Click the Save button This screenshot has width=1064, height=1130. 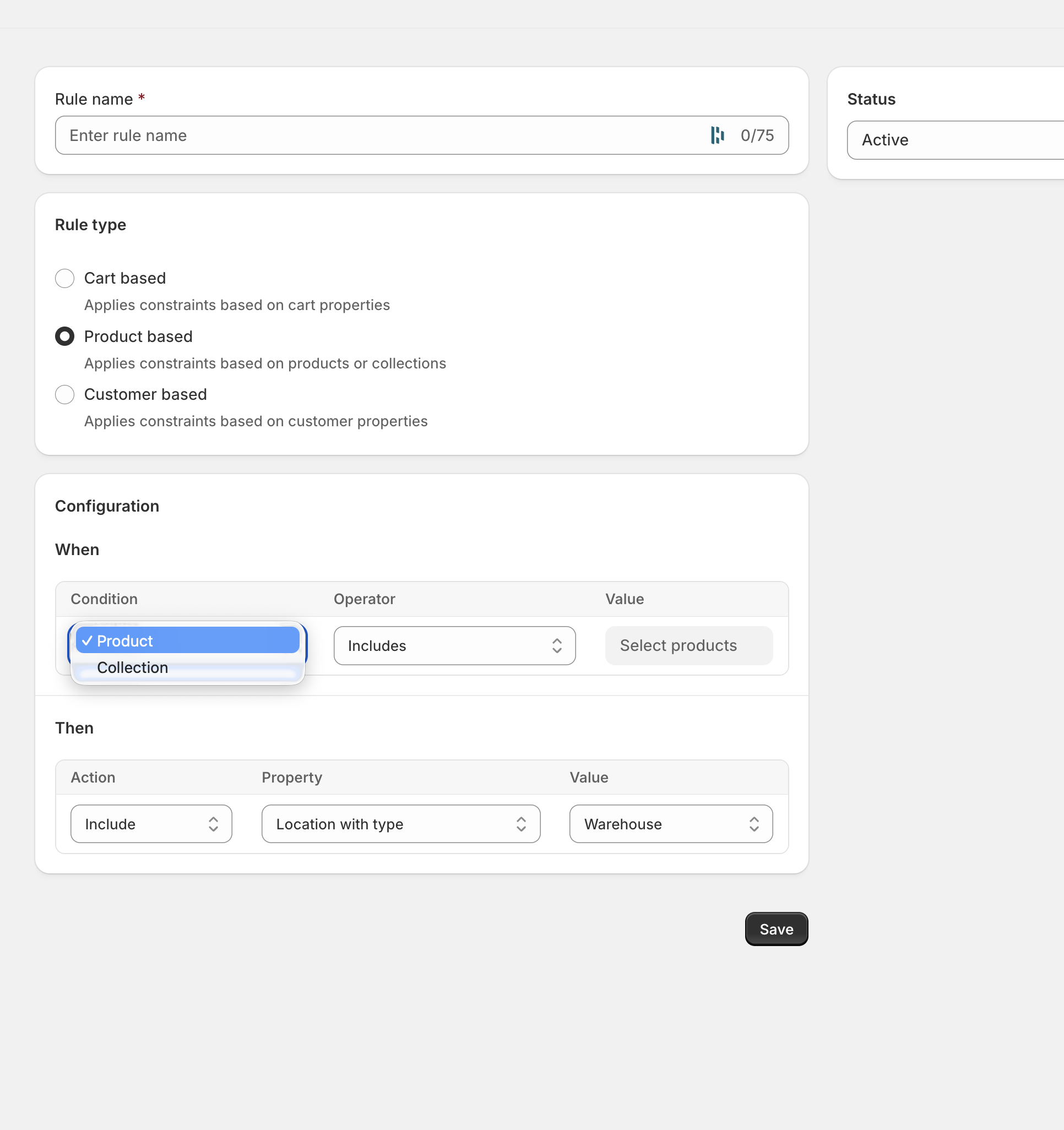776,929
